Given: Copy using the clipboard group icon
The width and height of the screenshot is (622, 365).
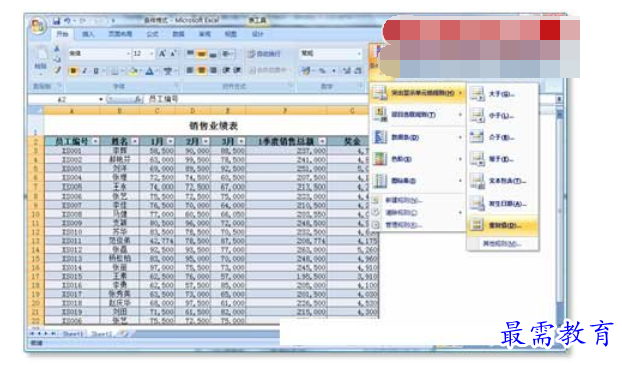Looking at the screenshot, I should click(57, 60).
